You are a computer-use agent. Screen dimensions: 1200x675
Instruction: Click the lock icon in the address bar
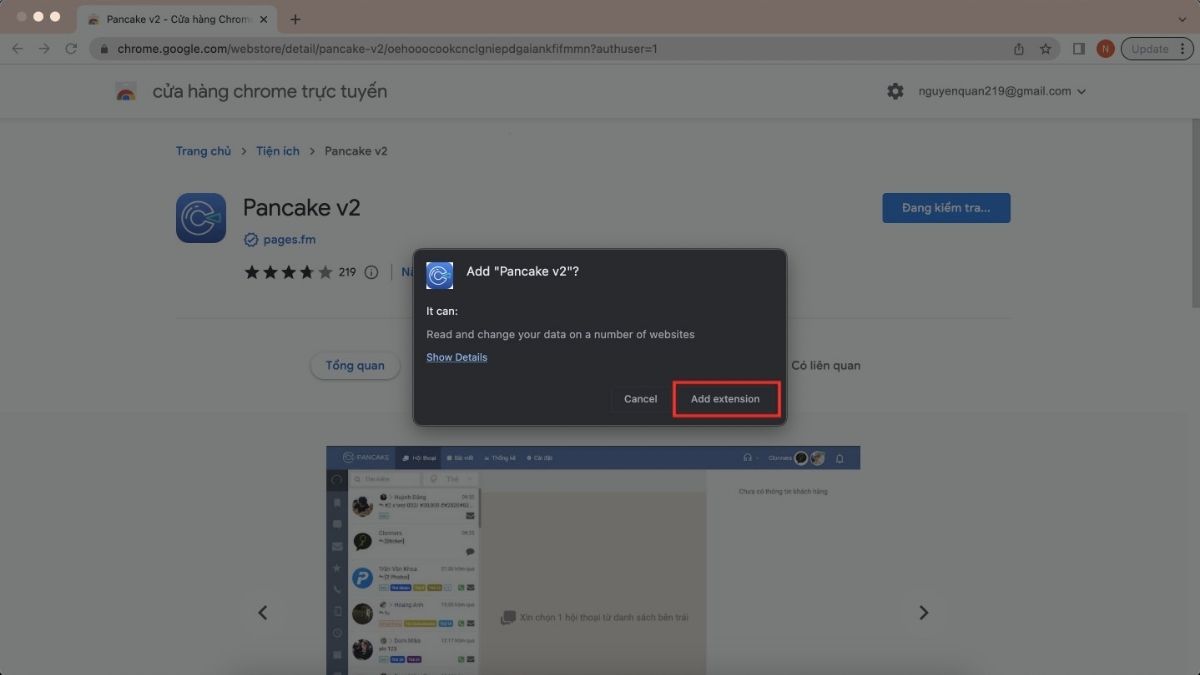(x=104, y=49)
